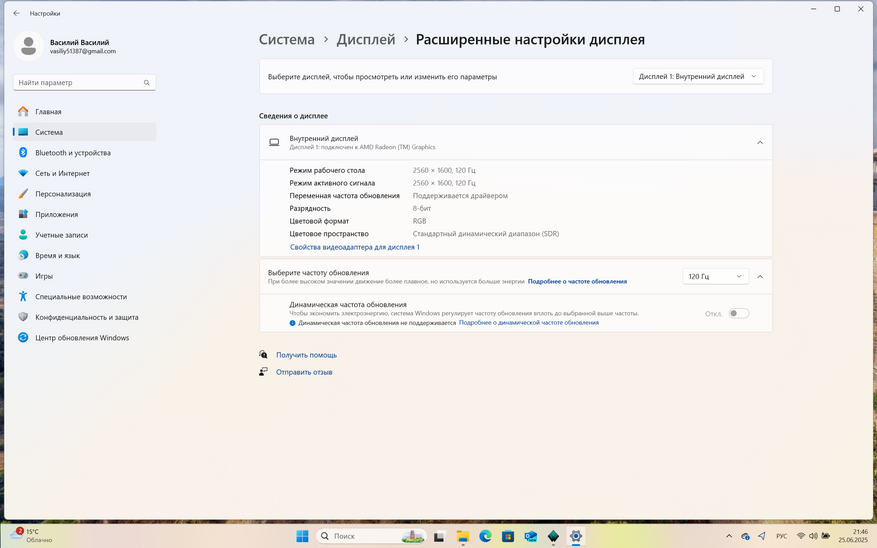Open Персонализация settings
877x548 pixels.
[x=84, y=194]
